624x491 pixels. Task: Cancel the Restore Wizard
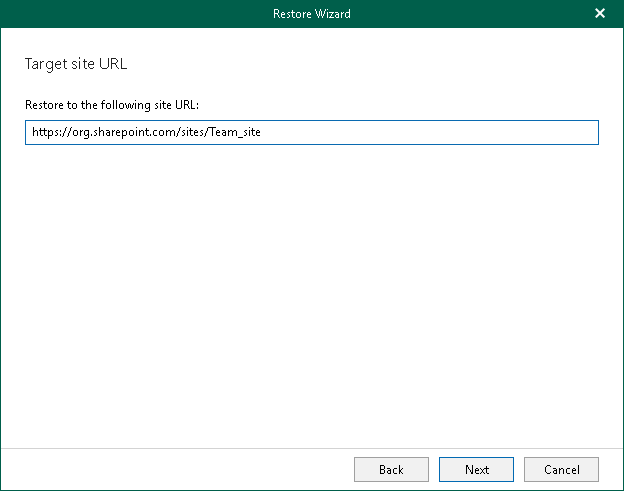click(562, 469)
